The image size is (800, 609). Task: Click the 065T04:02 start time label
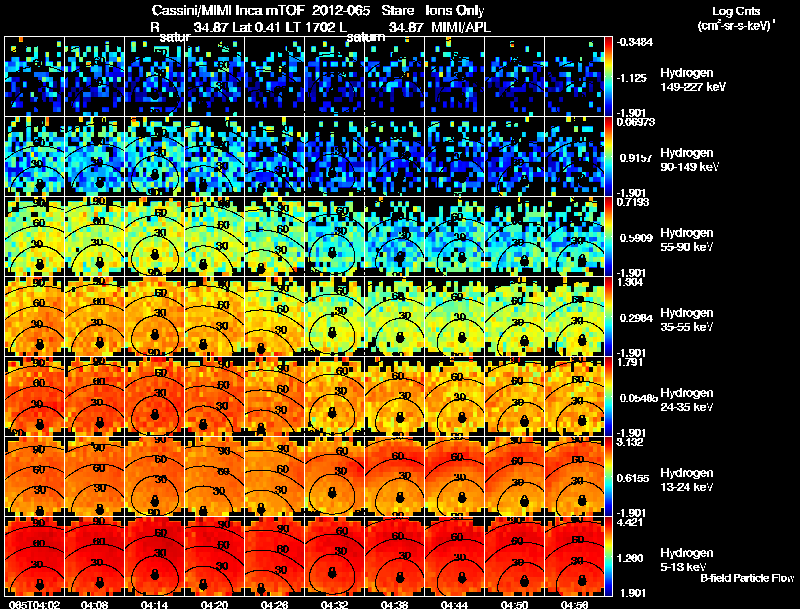pyautogui.click(x=35, y=604)
